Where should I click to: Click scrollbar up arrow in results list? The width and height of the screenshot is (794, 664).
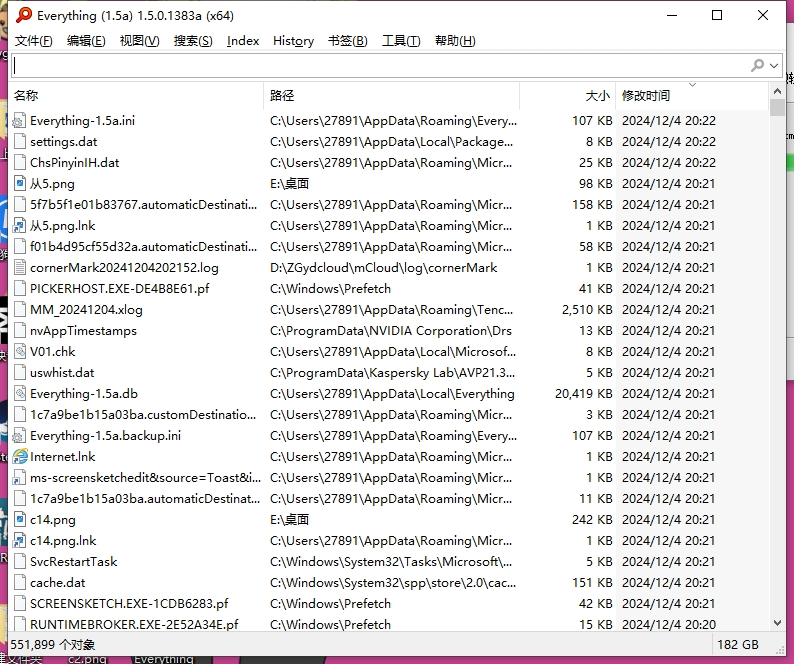pyautogui.click(x=777, y=91)
